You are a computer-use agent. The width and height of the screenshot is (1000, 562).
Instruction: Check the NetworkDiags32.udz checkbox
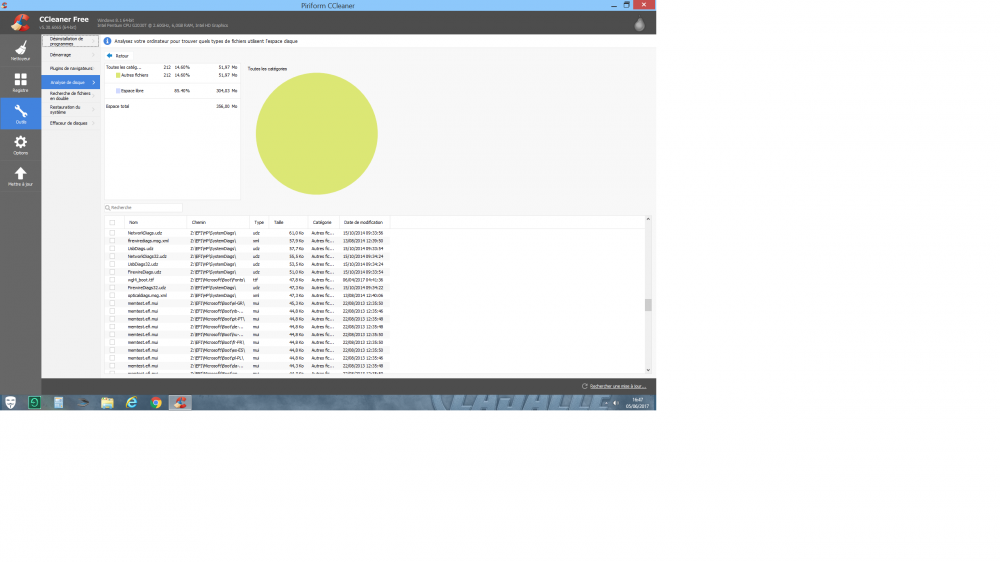coord(112,256)
